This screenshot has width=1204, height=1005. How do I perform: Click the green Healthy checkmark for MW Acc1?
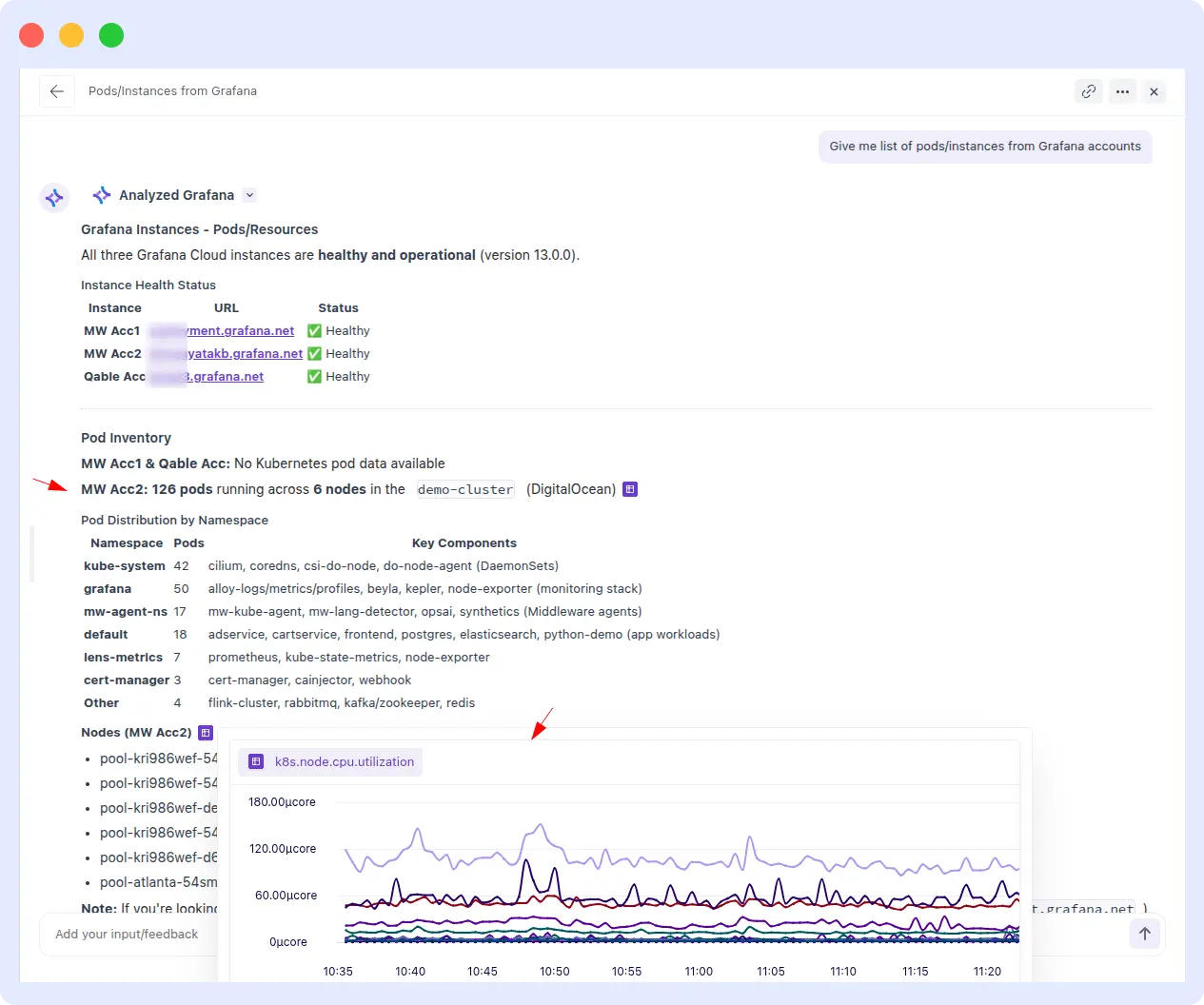click(x=314, y=330)
